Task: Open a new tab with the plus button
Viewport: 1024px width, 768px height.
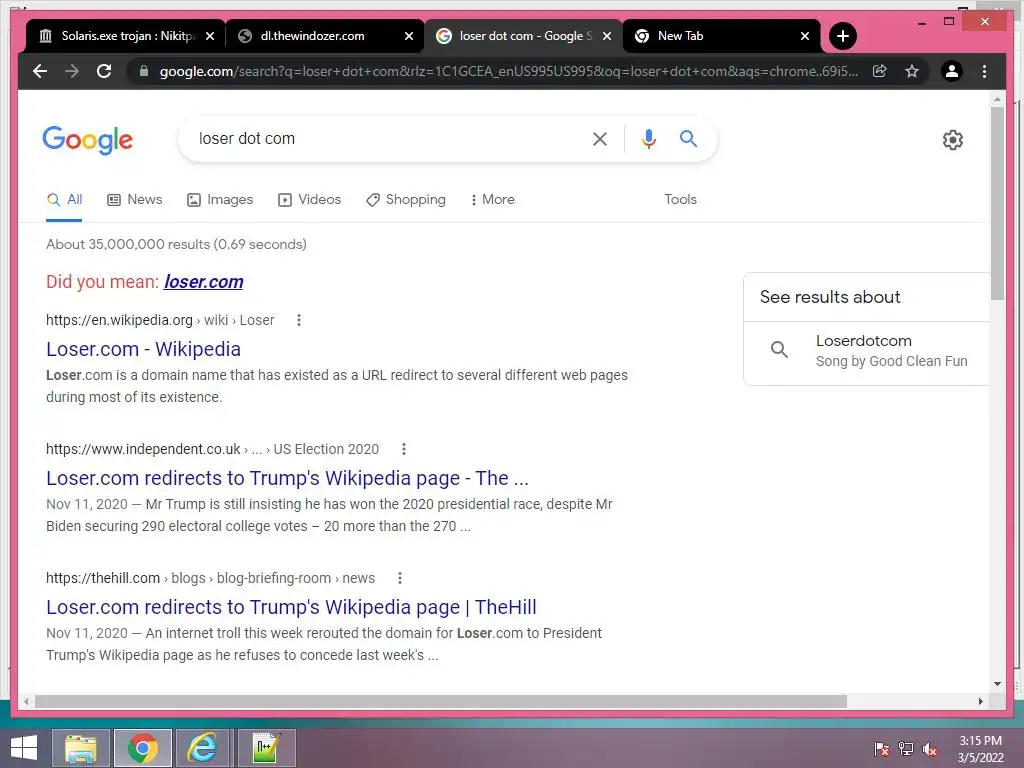Action: [x=842, y=36]
